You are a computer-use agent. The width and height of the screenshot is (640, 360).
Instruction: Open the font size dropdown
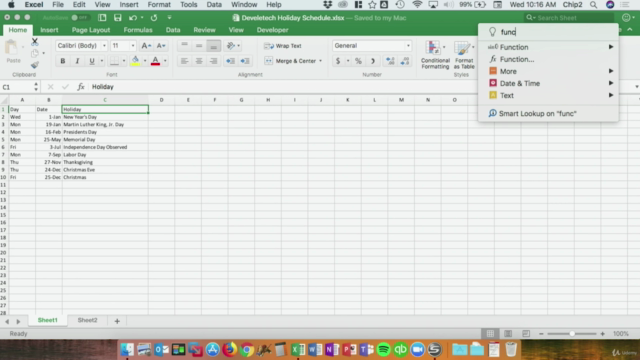click(133, 46)
